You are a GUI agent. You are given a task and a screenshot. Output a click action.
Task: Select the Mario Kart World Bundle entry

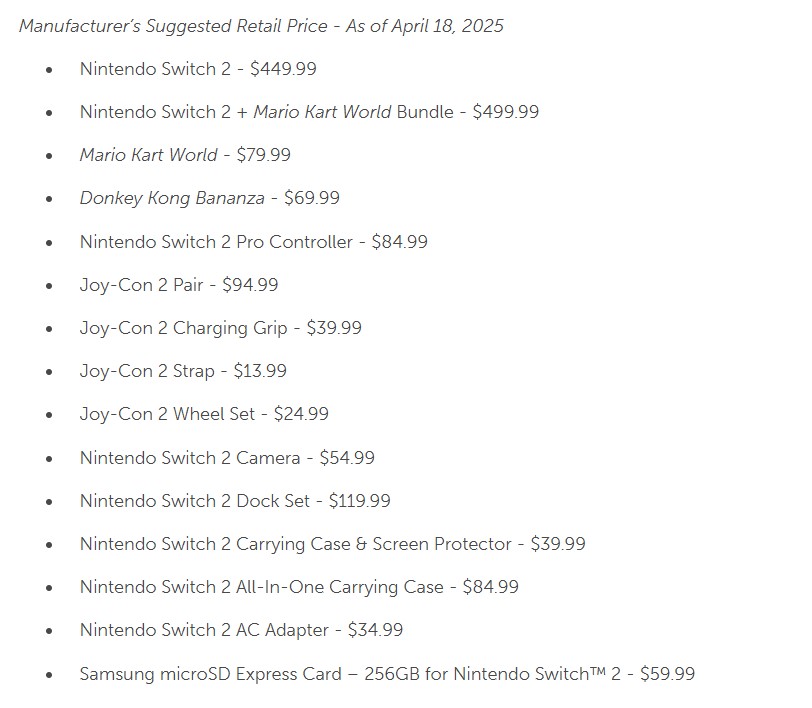(309, 112)
